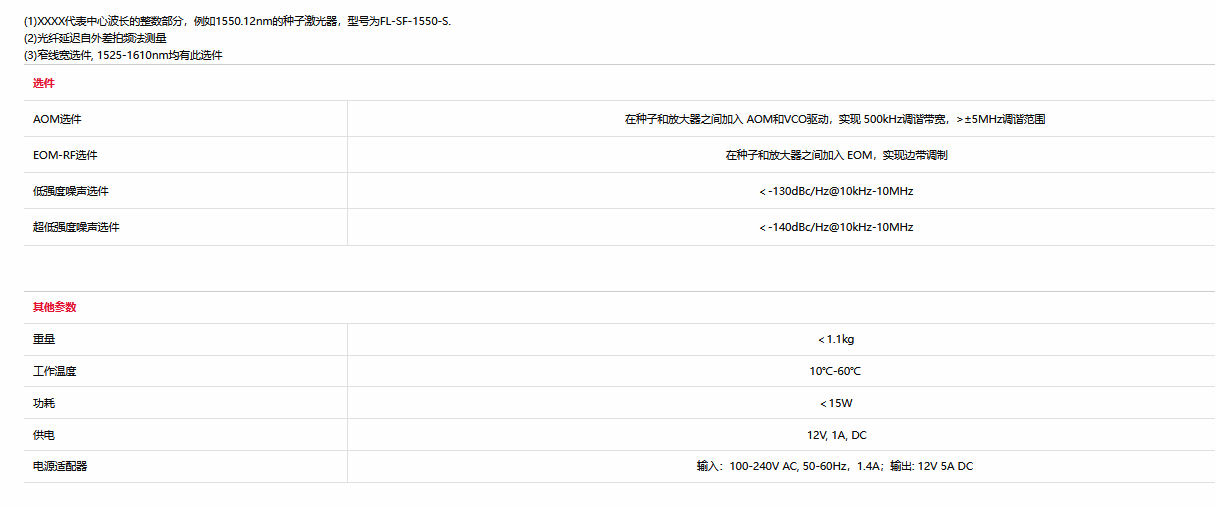Select the 超低强度噪声选件 row label
Screen dimensions: 1215x507
point(76,227)
